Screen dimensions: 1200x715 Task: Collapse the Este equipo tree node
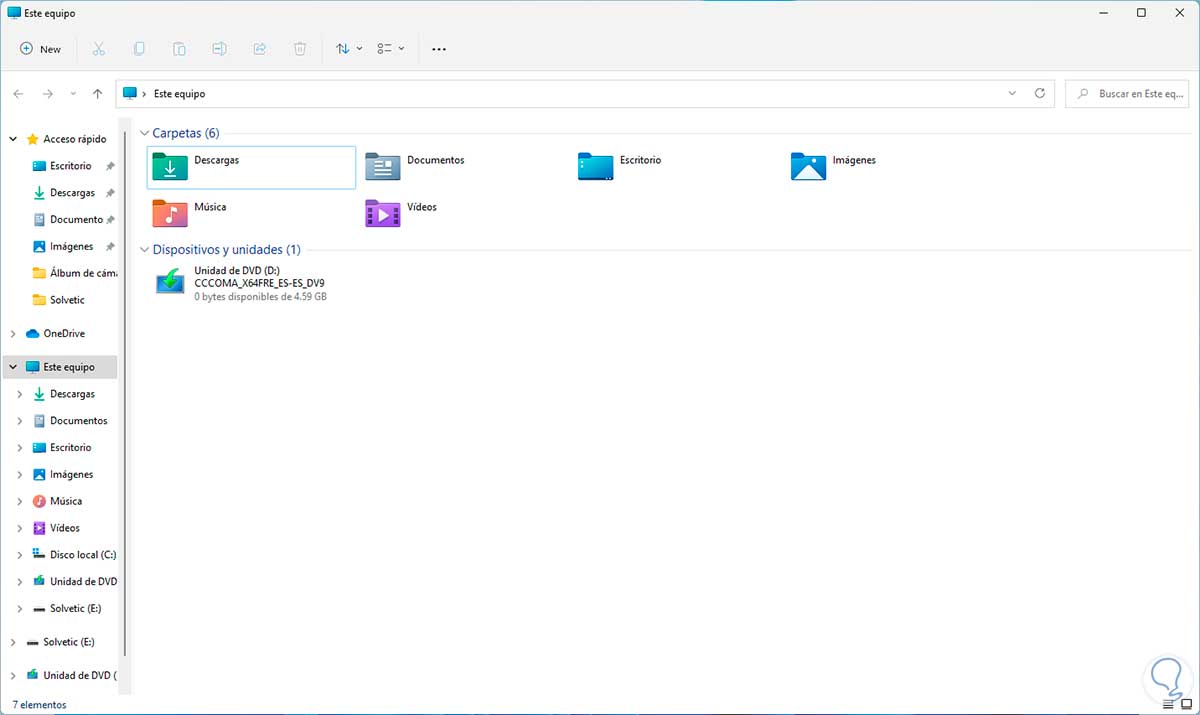13,367
